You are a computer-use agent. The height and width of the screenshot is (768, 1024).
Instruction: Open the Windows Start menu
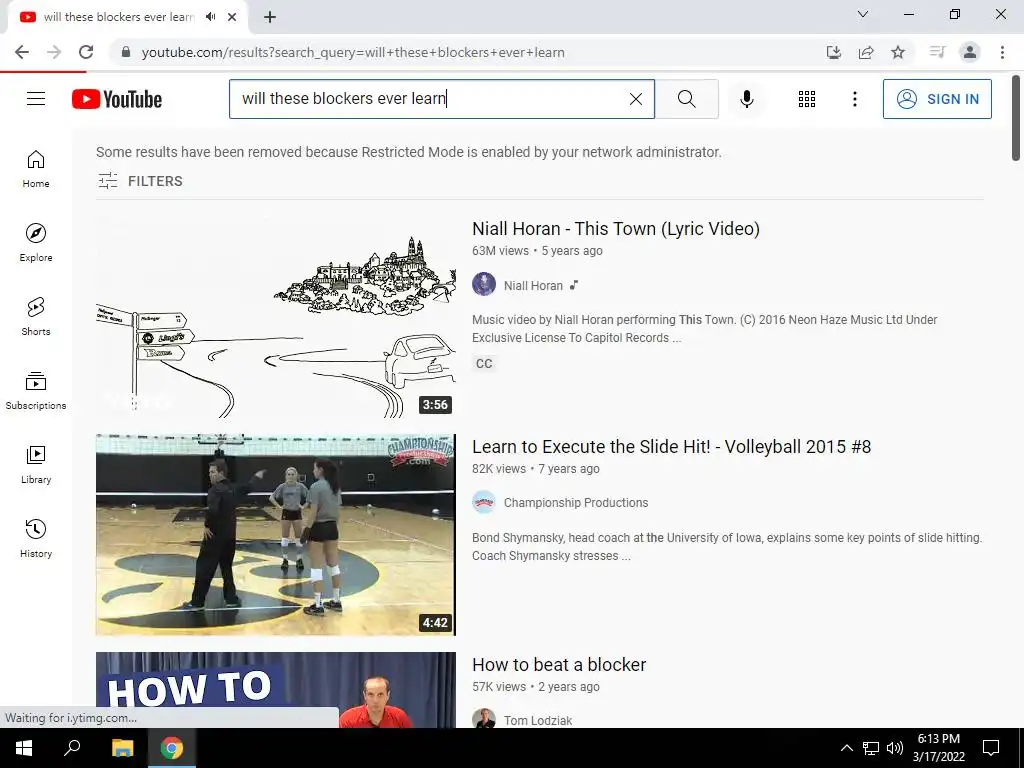(24, 748)
